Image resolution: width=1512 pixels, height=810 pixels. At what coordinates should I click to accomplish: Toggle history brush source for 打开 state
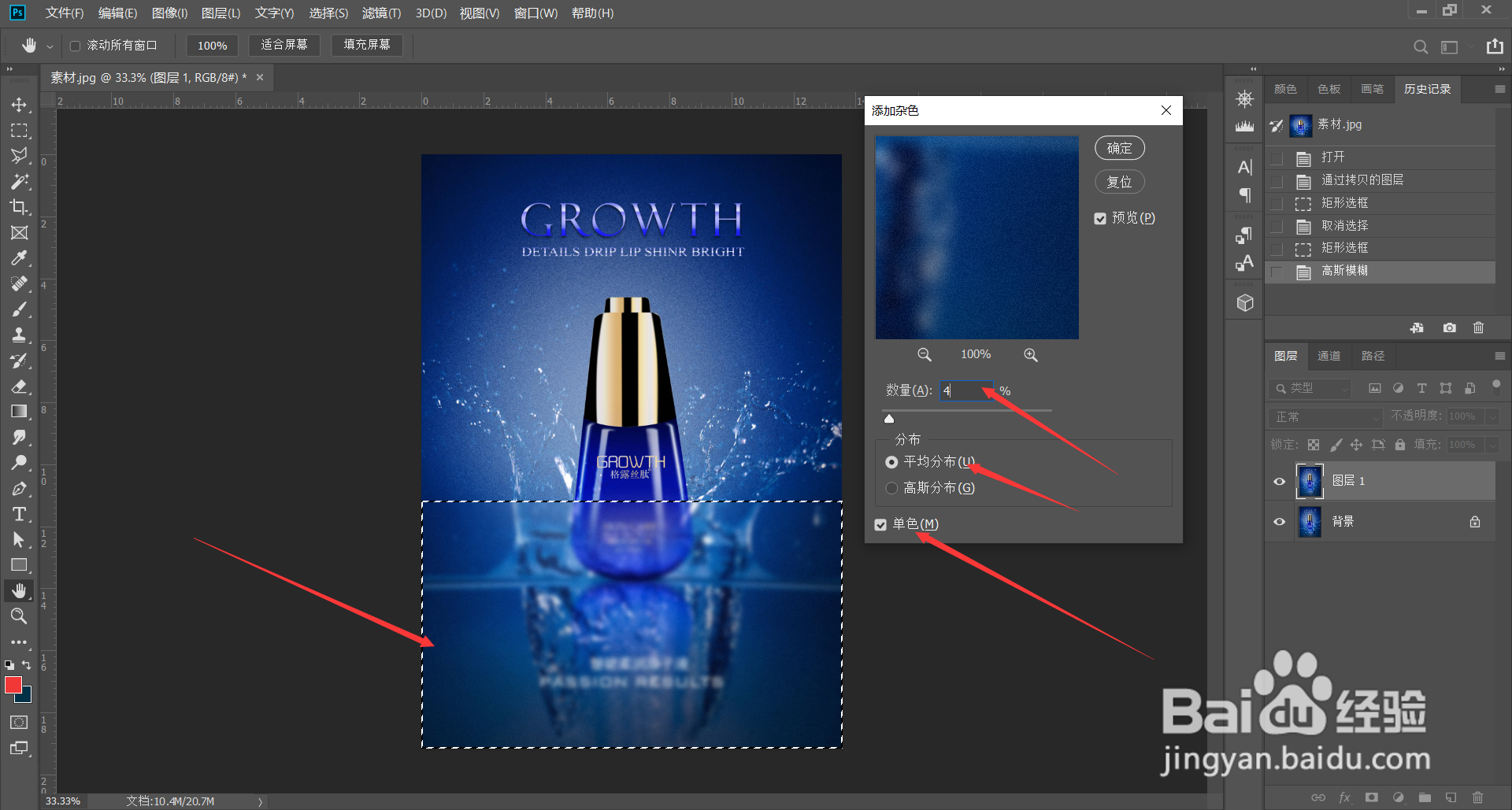[1277, 158]
